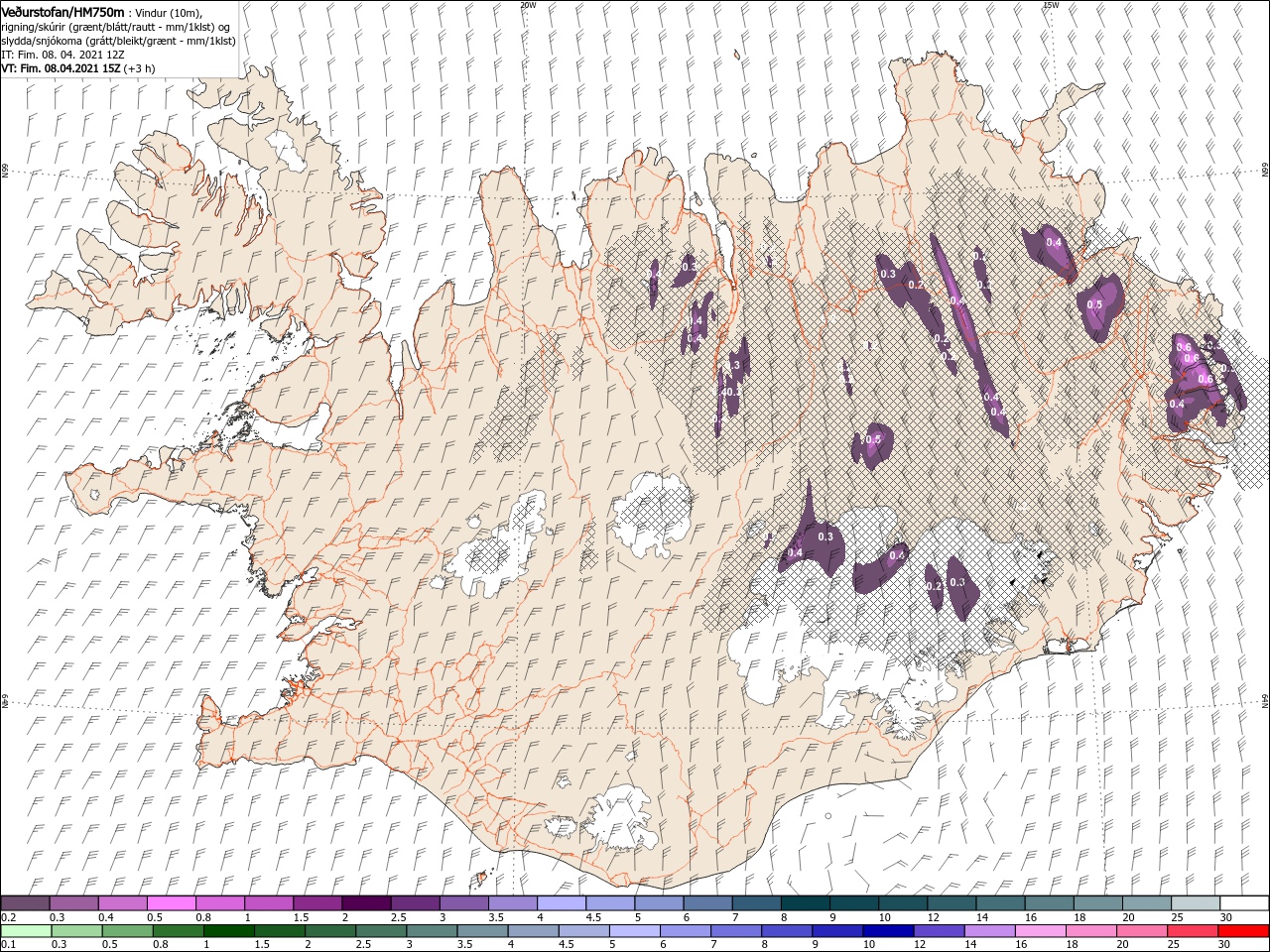Click the white snow legend swatch at 30

tap(1243, 902)
